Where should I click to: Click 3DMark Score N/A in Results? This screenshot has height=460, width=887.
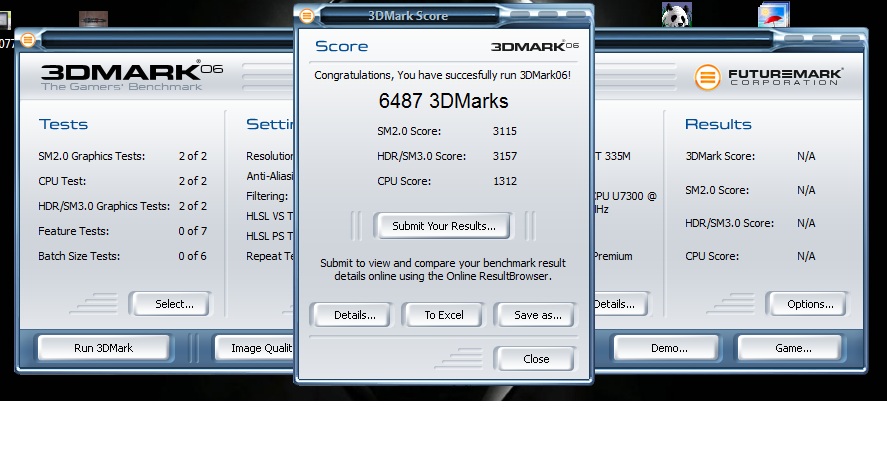[x=806, y=156]
